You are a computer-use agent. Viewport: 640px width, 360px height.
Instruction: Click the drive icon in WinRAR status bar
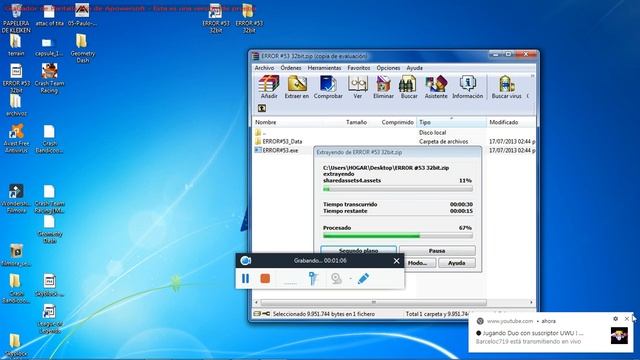pyautogui.click(x=257, y=314)
